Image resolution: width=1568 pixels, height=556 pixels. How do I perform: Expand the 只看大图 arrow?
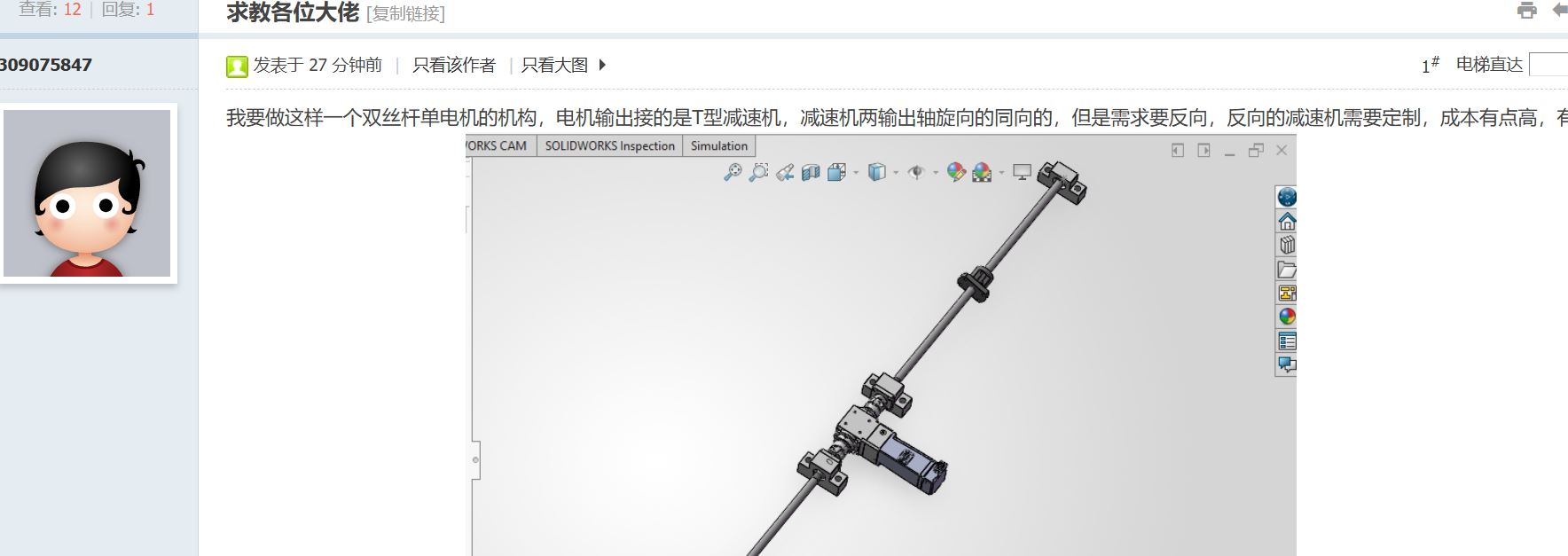click(603, 65)
